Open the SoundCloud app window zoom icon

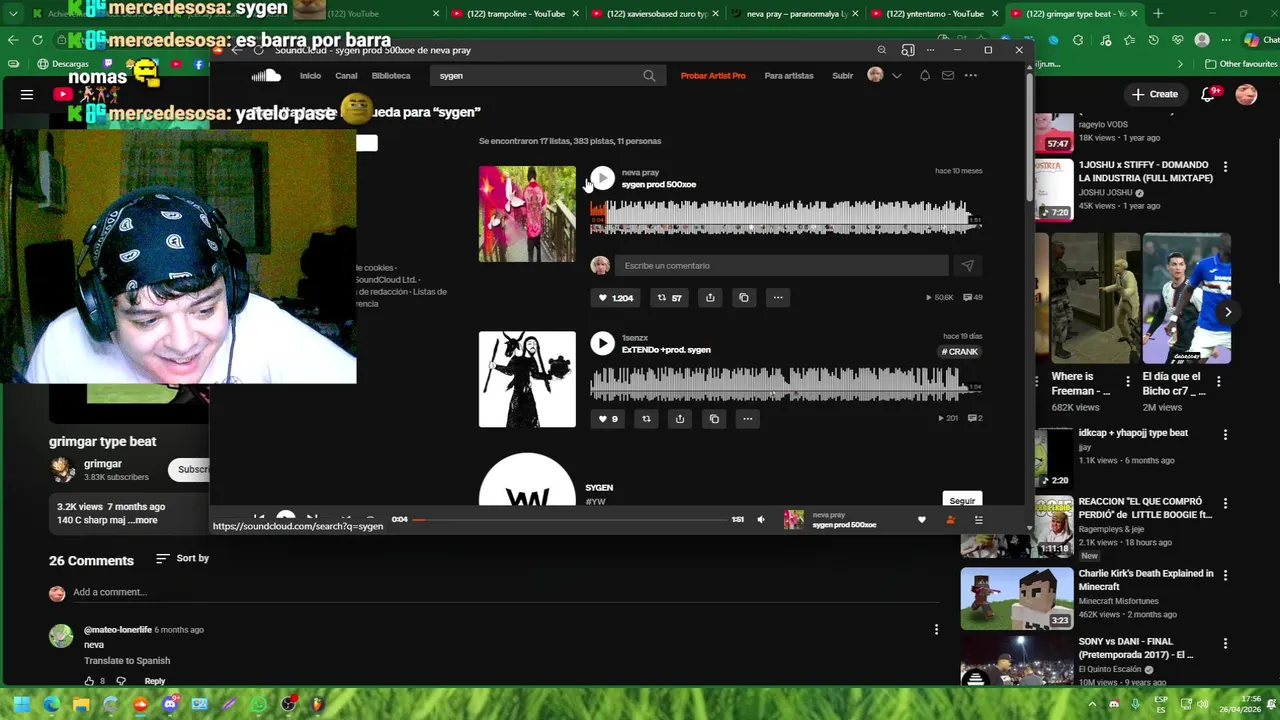click(881, 50)
